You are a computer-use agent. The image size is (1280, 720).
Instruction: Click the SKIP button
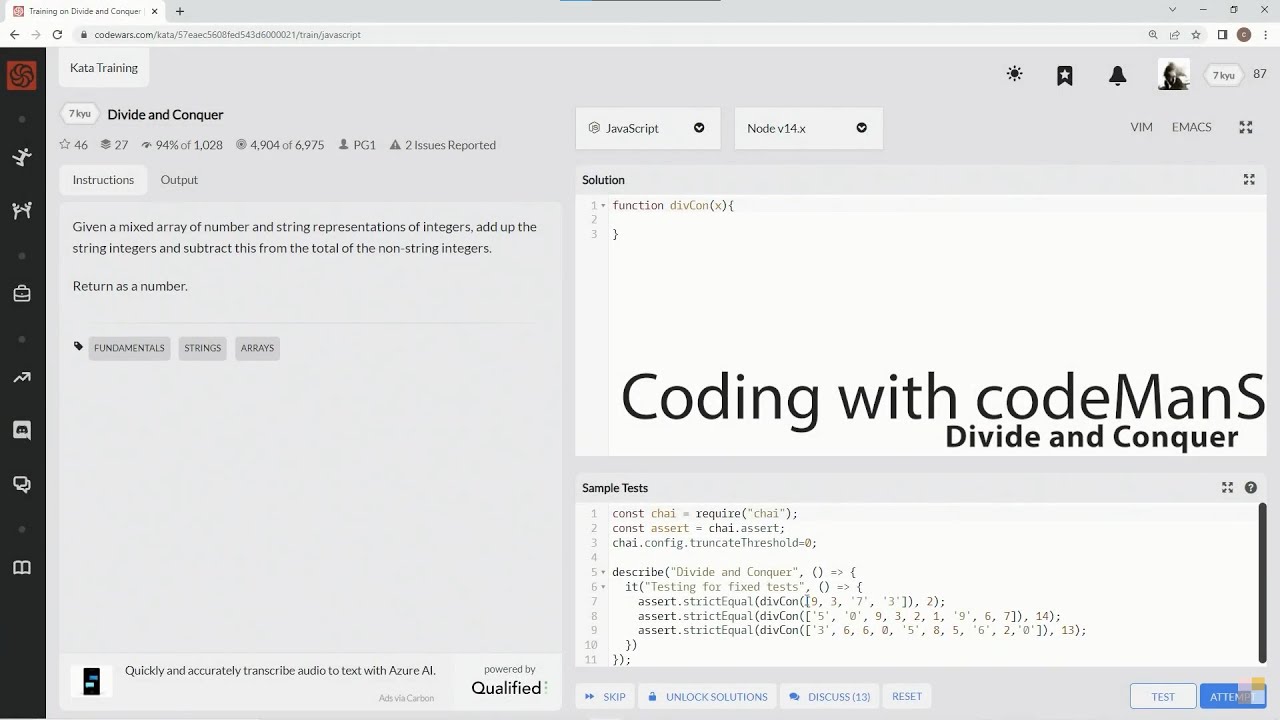(x=605, y=696)
